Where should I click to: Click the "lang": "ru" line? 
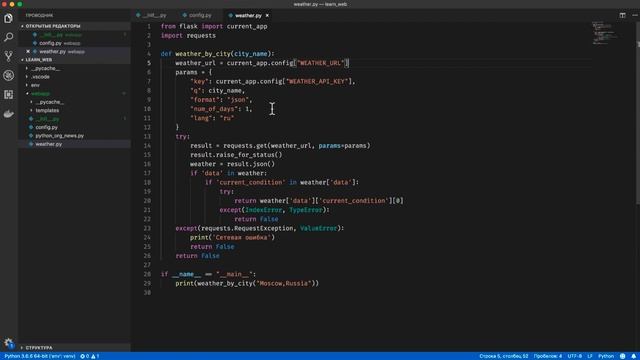point(212,118)
